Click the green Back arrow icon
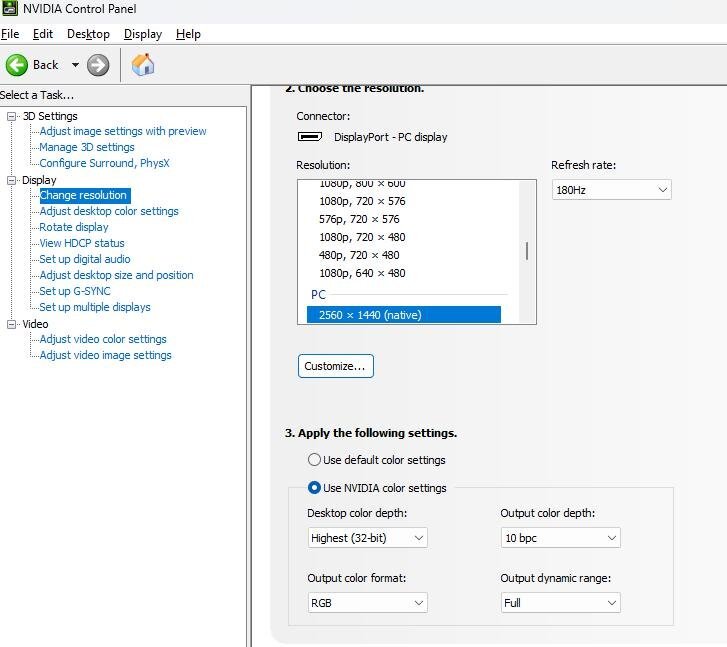 17,65
